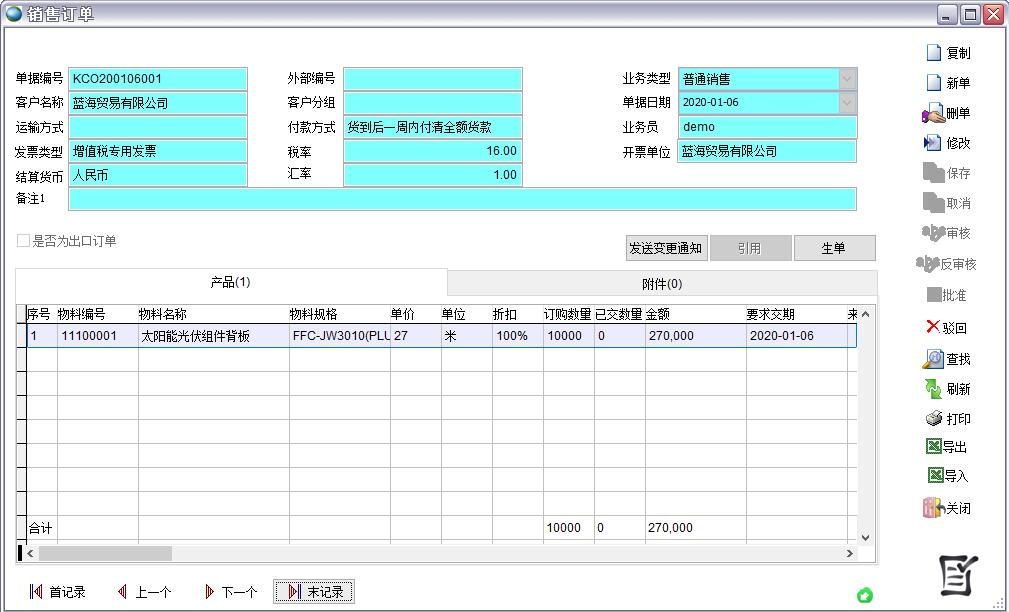Import data using 导入
Screen dimensions: 1009x612
(x=934, y=476)
